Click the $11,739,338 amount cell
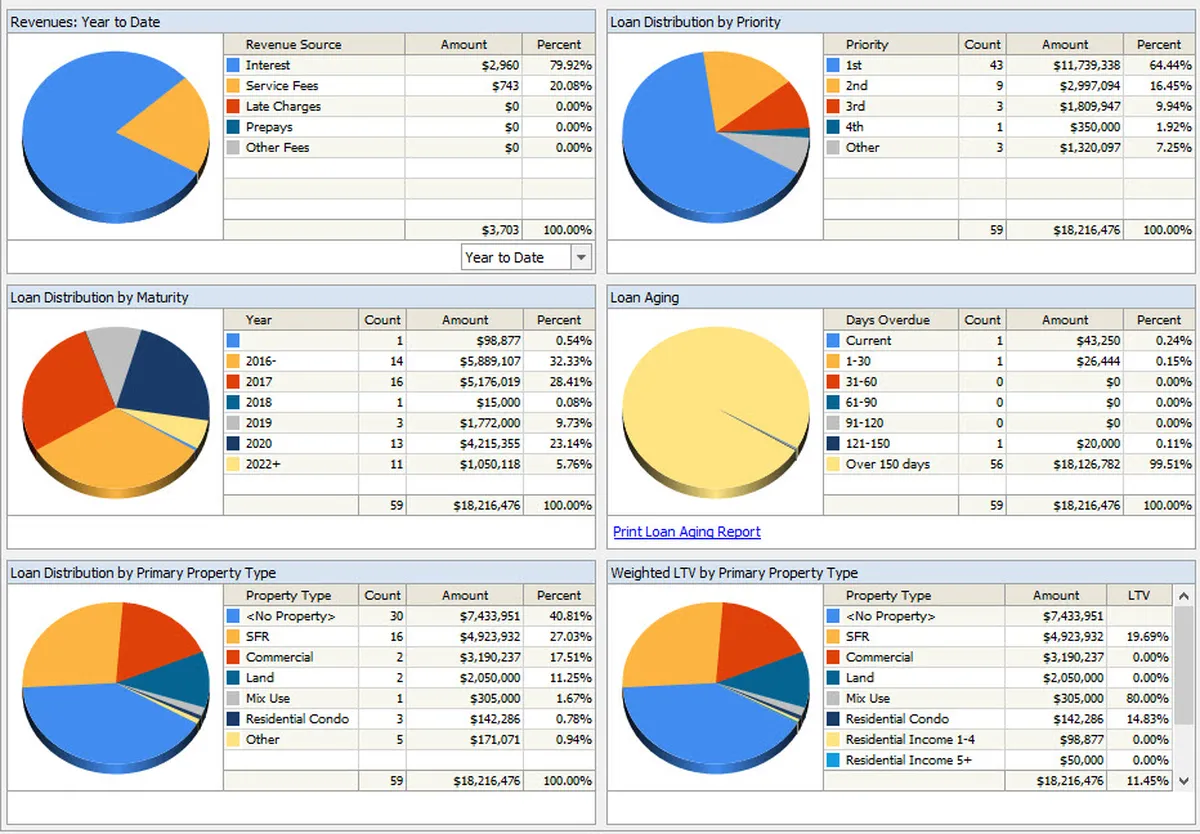 click(x=1064, y=65)
